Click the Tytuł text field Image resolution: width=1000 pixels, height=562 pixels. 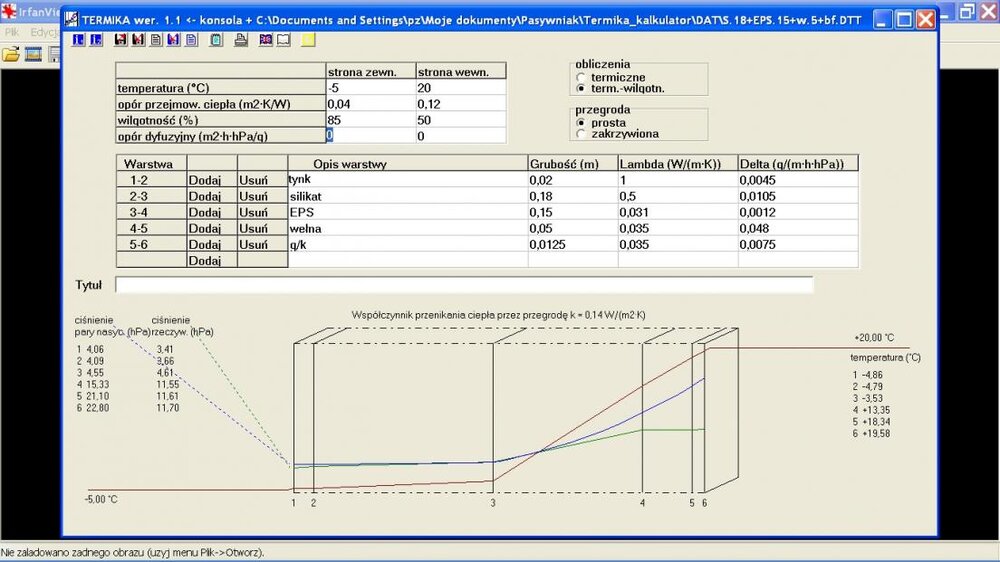[x=464, y=285]
